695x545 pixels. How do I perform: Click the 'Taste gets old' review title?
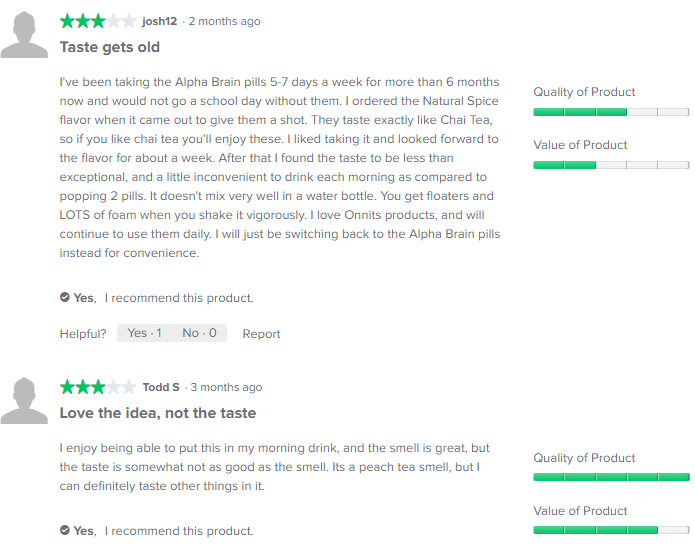(110, 47)
